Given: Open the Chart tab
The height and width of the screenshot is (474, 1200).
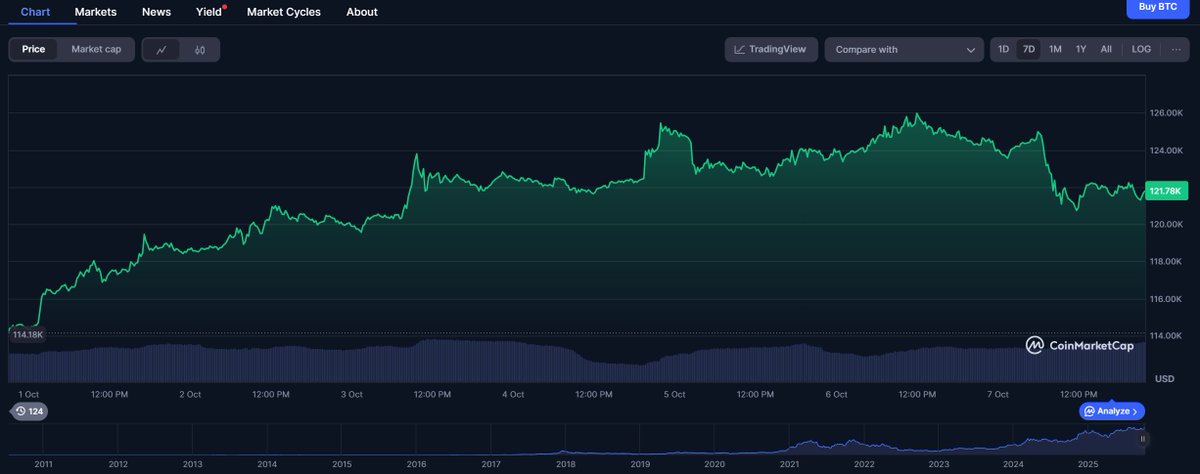Looking at the screenshot, I should (36, 12).
